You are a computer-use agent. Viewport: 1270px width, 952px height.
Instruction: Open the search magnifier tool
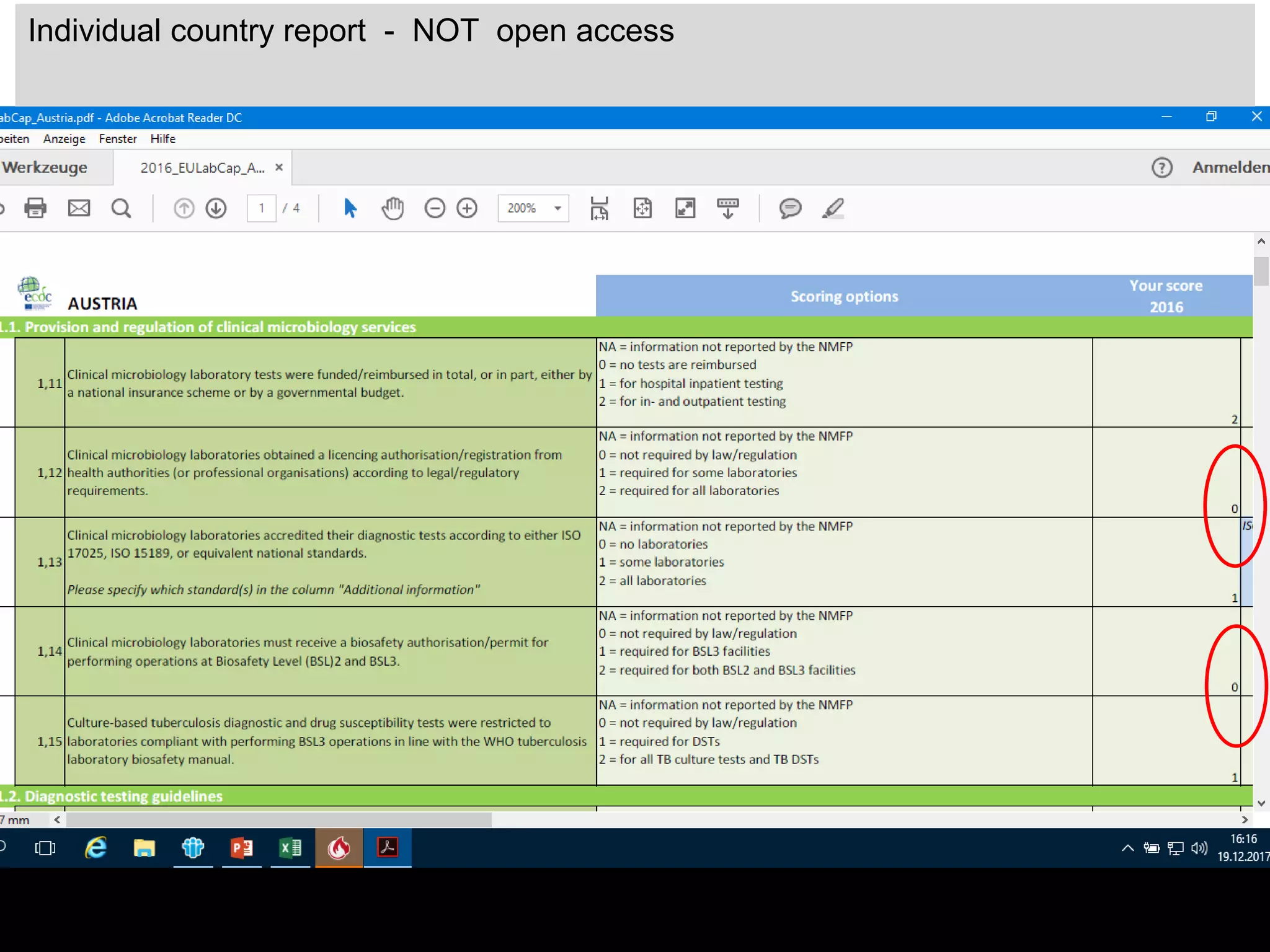click(x=121, y=208)
